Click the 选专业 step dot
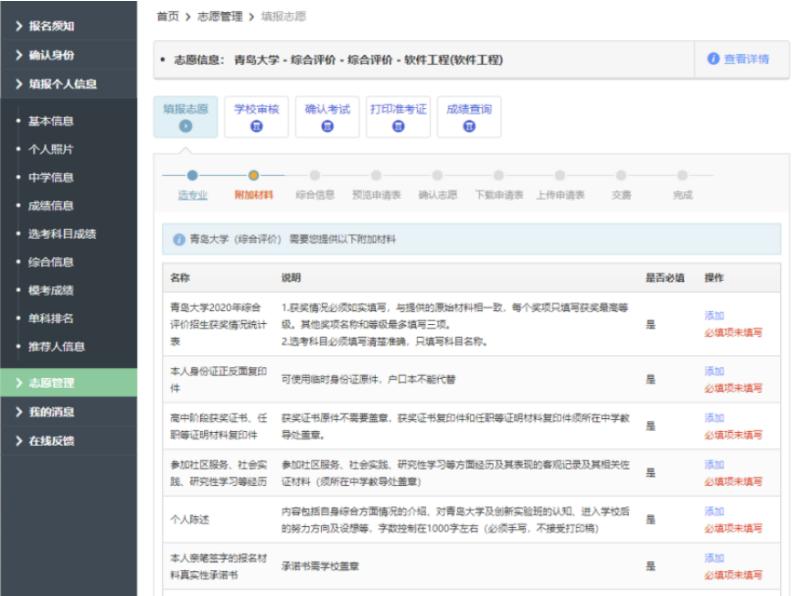 (192, 176)
